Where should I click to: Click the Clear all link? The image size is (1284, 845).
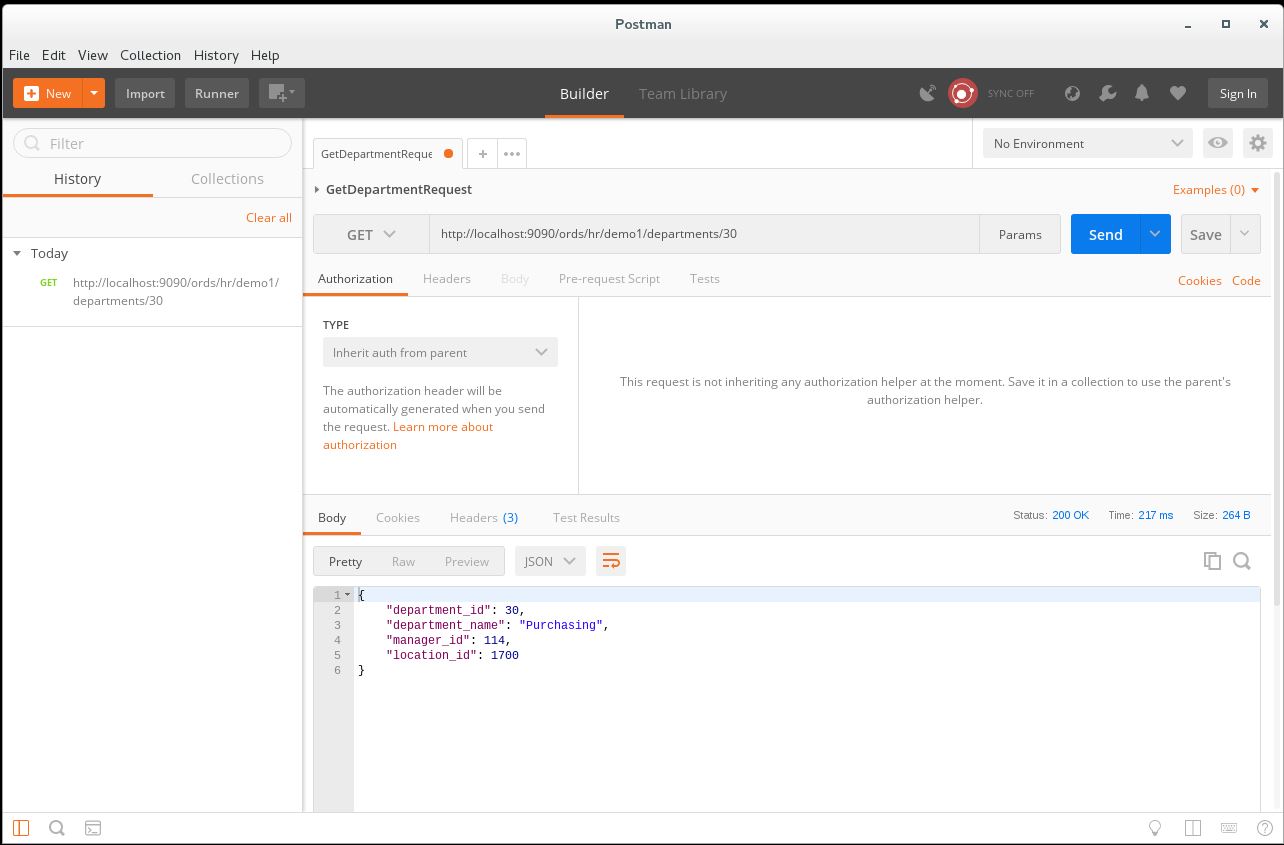(x=268, y=217)
